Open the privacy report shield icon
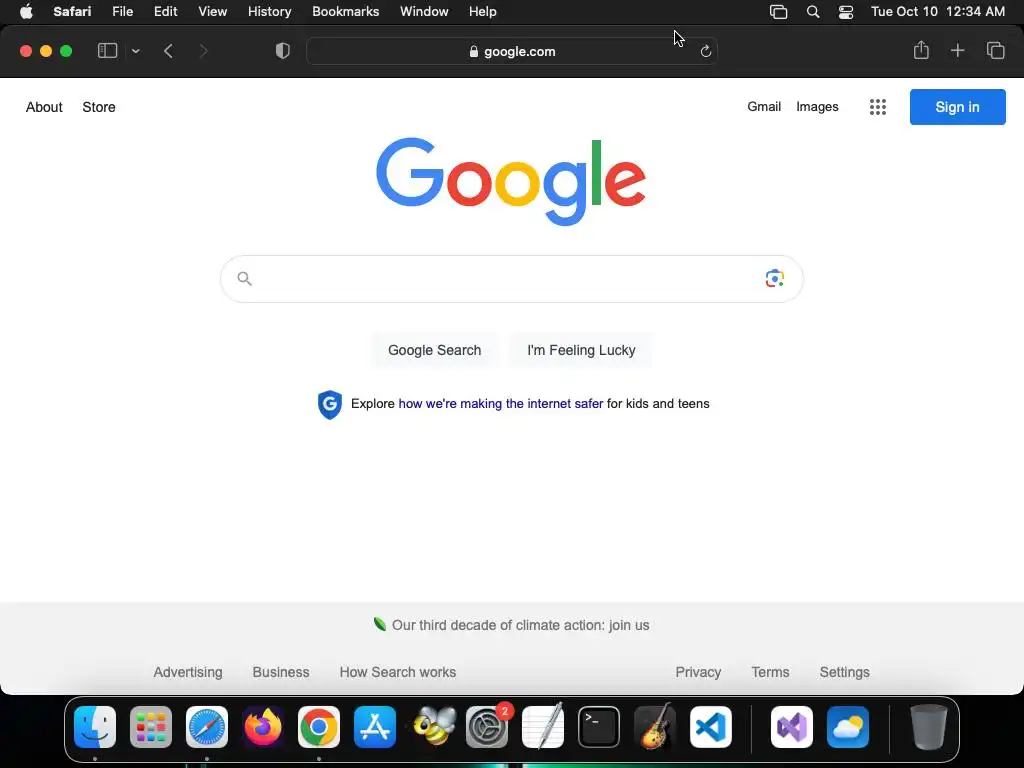The image size is (1024, 768). pyautogui.click(x=283, y=51)
